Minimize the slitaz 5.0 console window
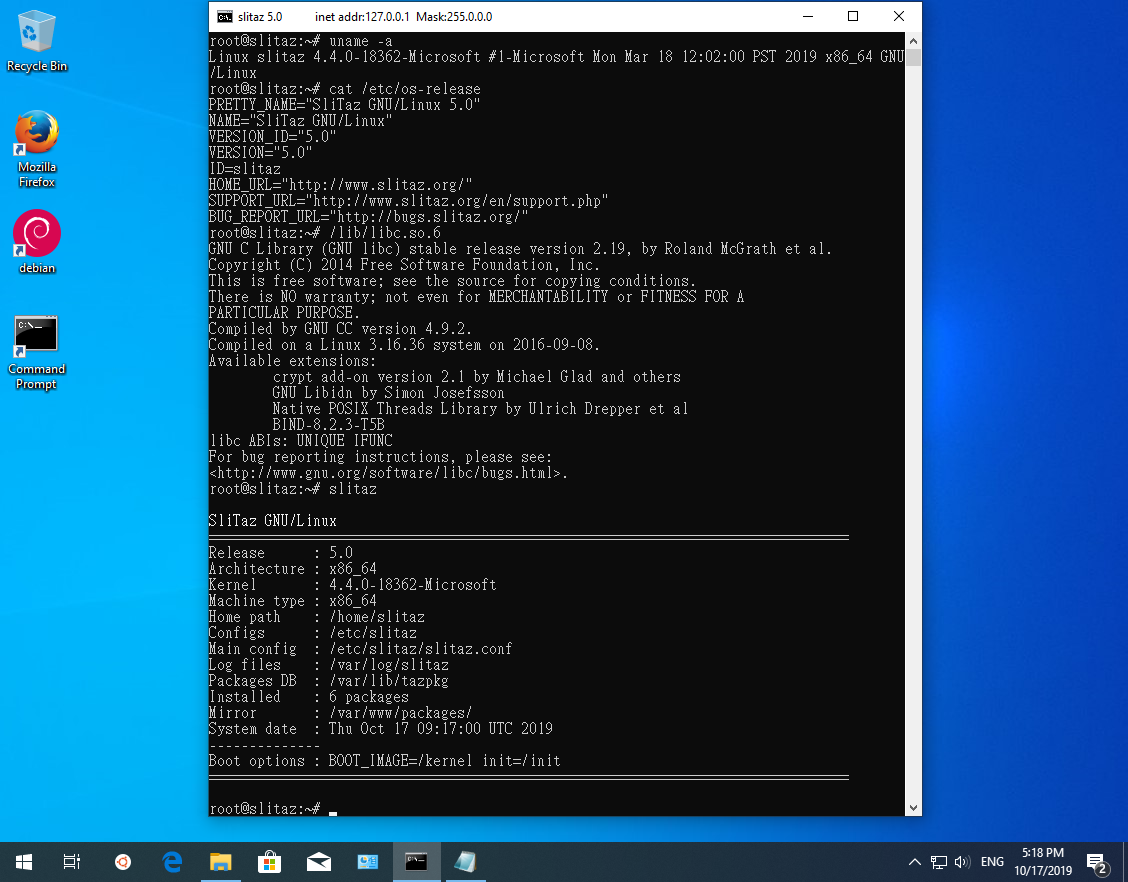Screen dimensions: 1128x882 808,17
